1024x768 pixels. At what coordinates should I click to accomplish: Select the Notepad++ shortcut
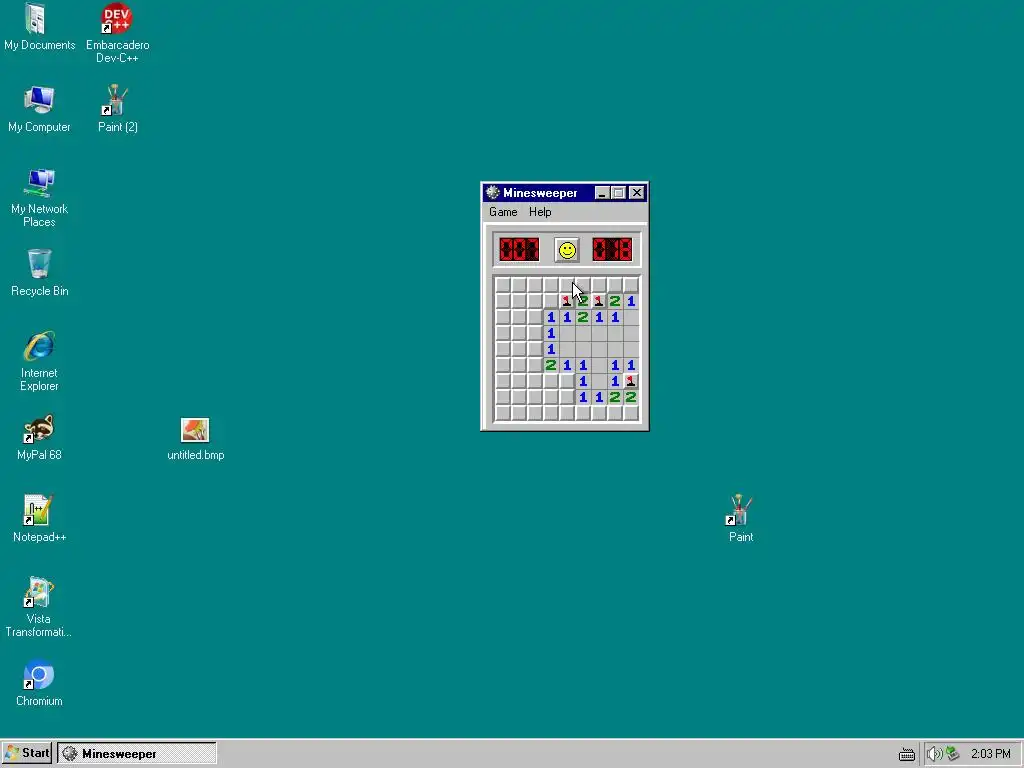click(39, 519)
